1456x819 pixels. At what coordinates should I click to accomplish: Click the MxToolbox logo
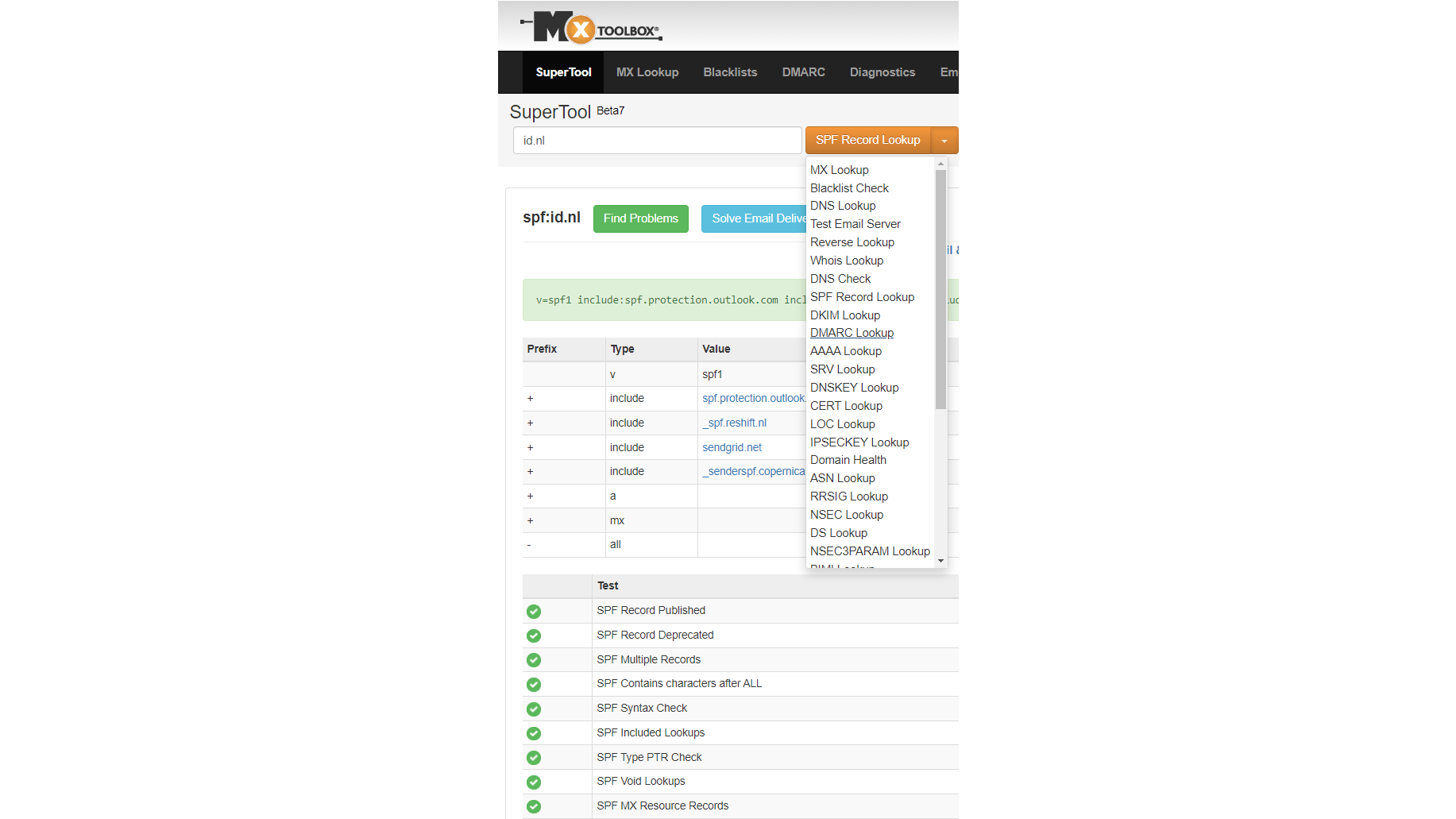click(591, 28)
